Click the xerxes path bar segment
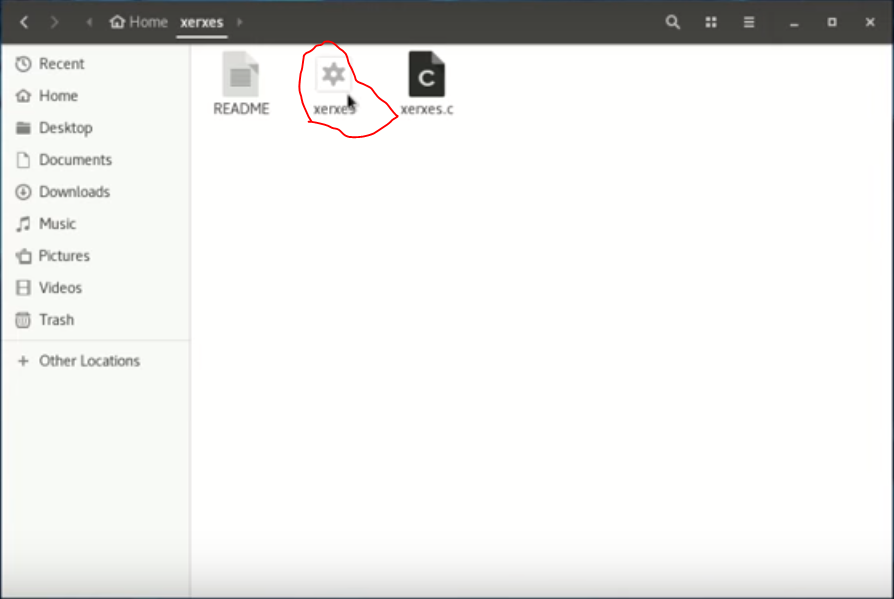Image resolution: width=894 pixels, height=599 pixels. tap(201, 22)
